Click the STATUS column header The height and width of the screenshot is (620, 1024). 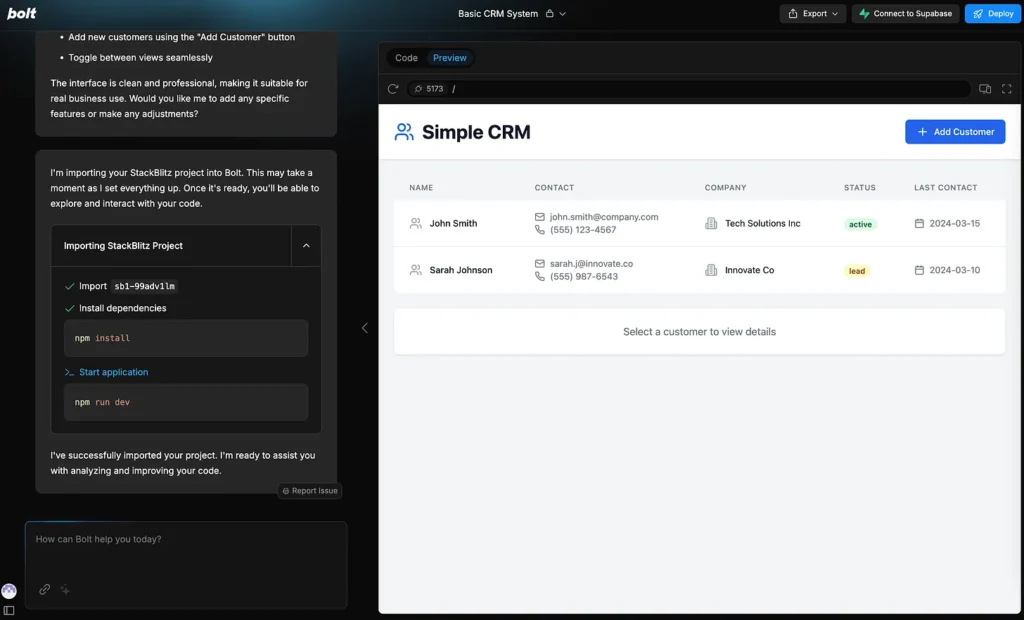859,188
